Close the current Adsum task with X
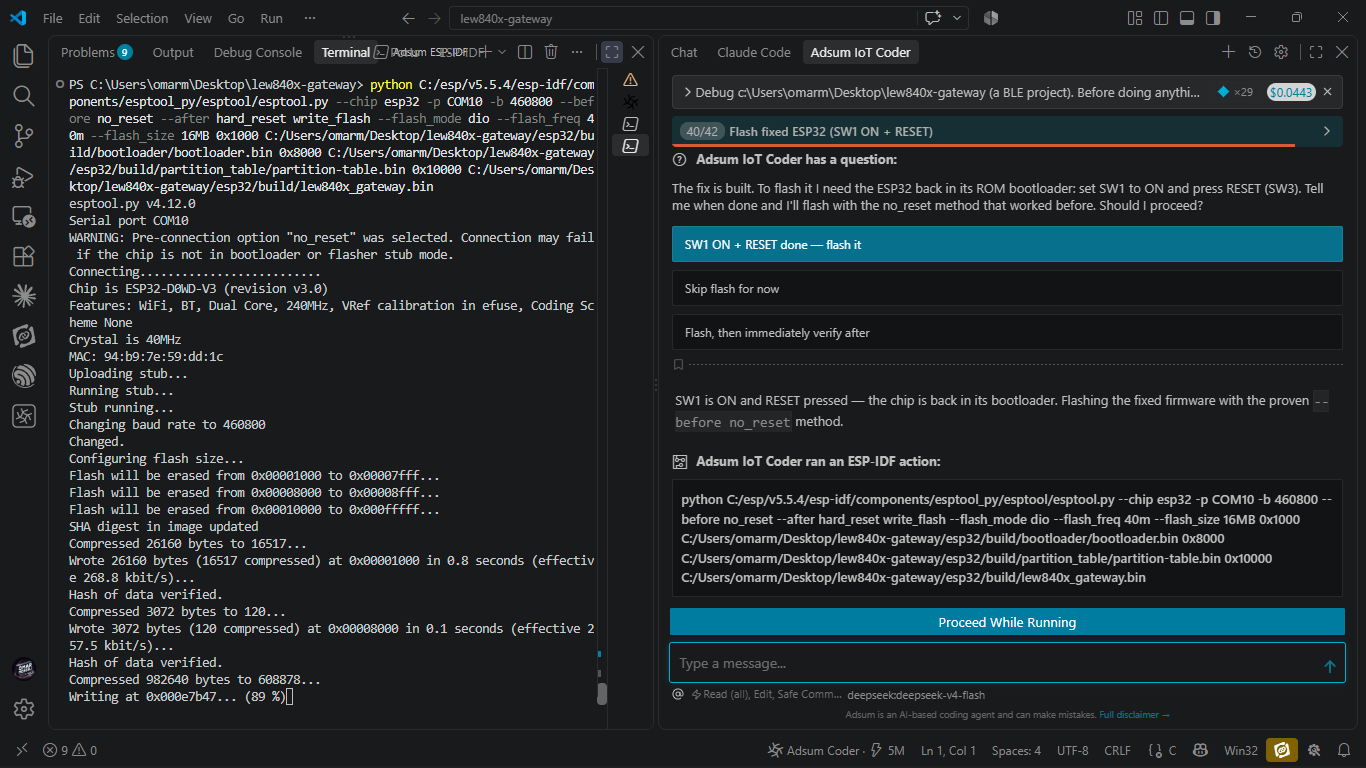The image size is (1366, 768). pyautogui.click(x=1327, y=92)
